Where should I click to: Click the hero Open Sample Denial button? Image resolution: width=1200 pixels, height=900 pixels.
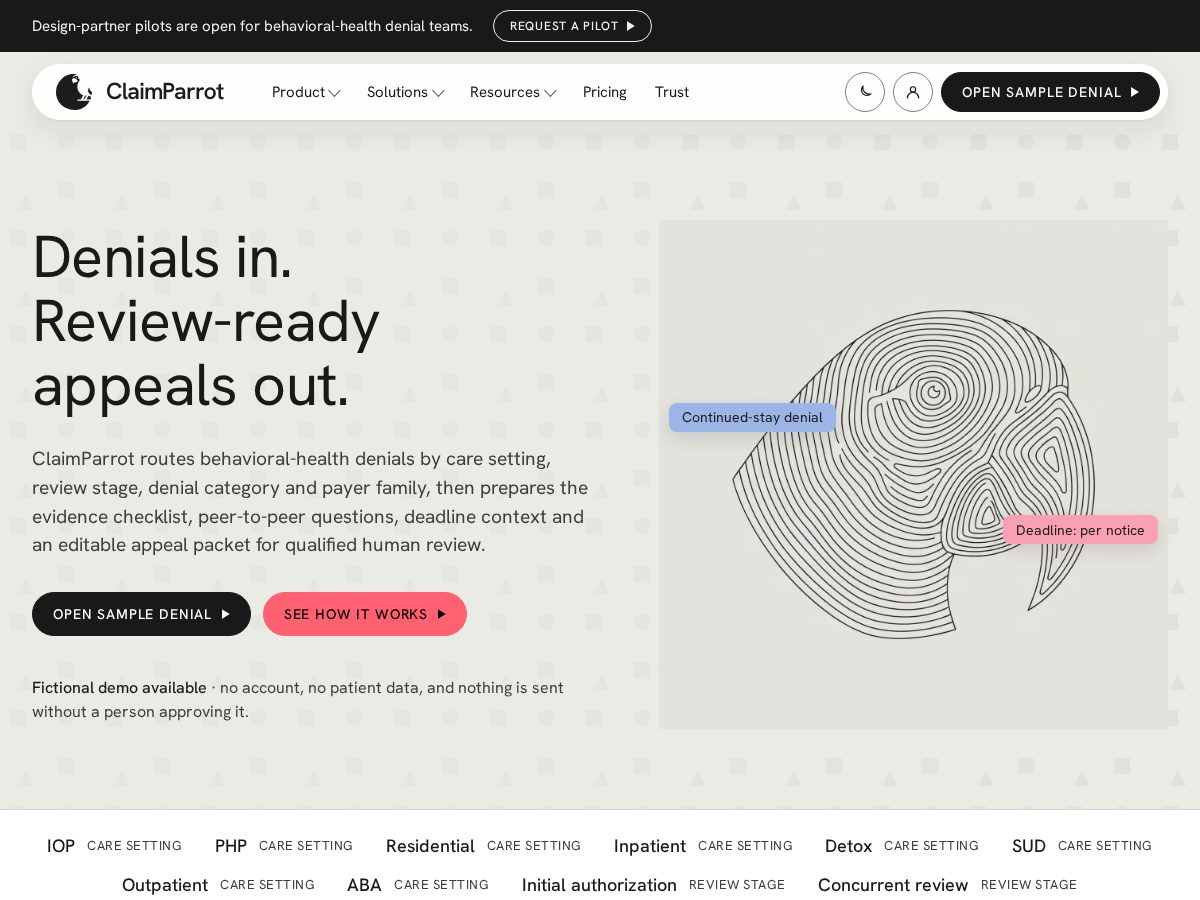141,614
